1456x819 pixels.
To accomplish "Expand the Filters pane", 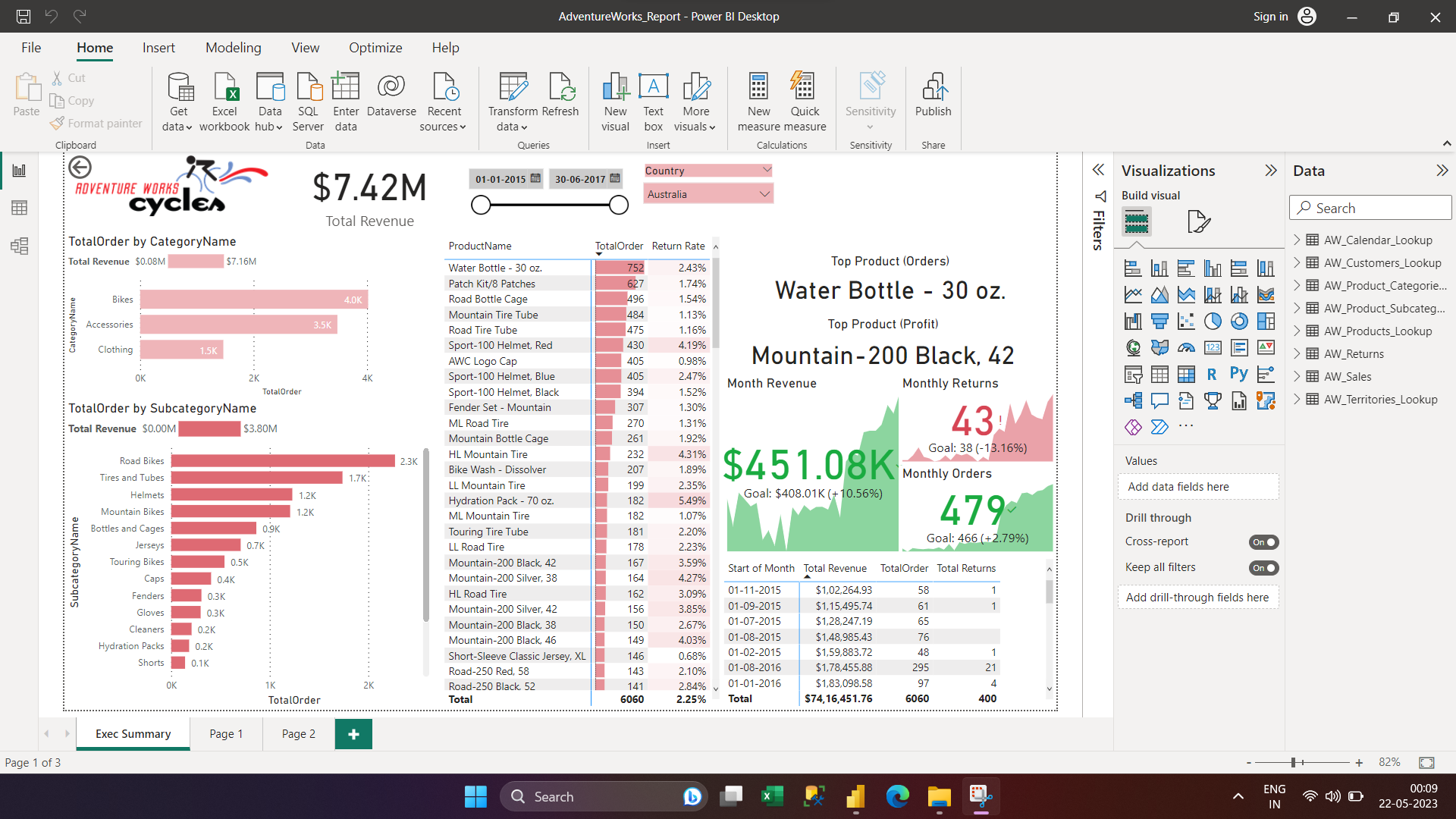I will [1098, 170].
